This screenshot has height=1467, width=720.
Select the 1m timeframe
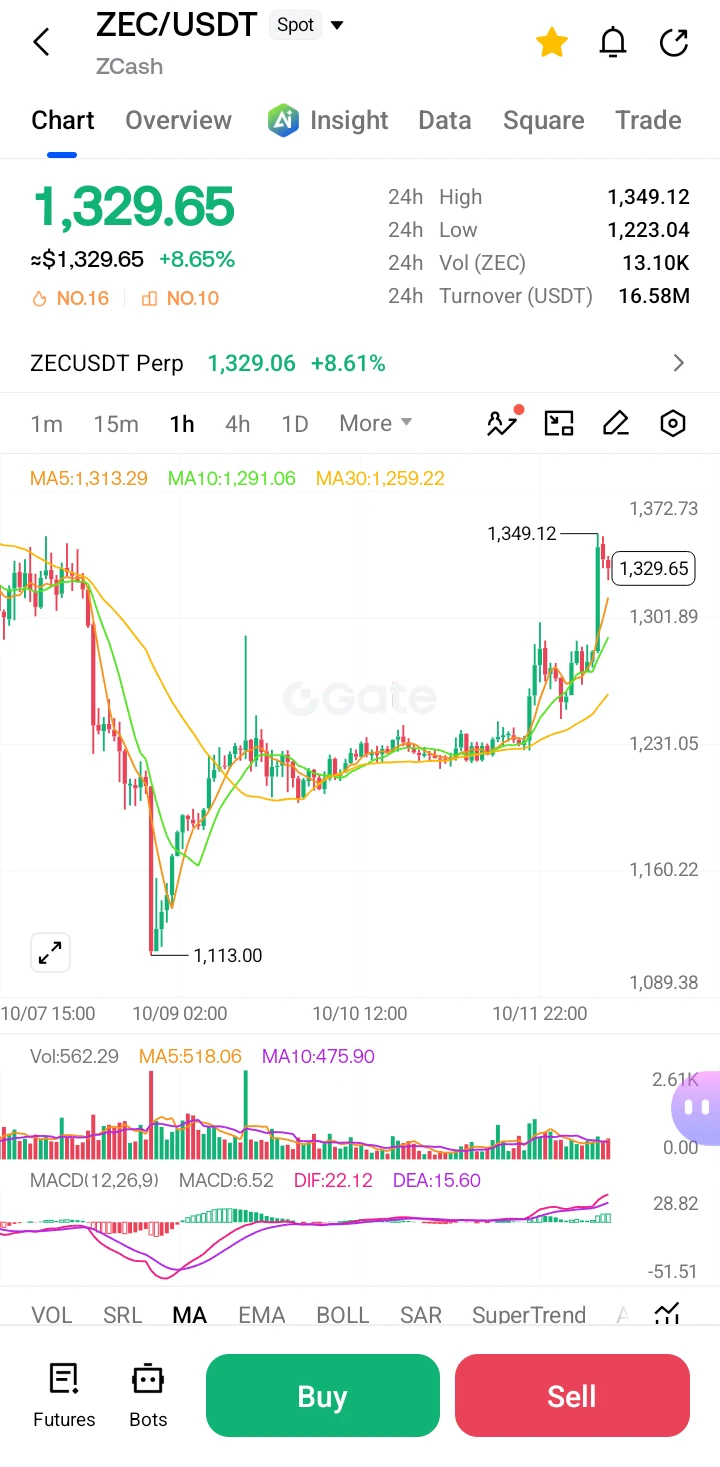pyautogui.click(x=47, y=424)
